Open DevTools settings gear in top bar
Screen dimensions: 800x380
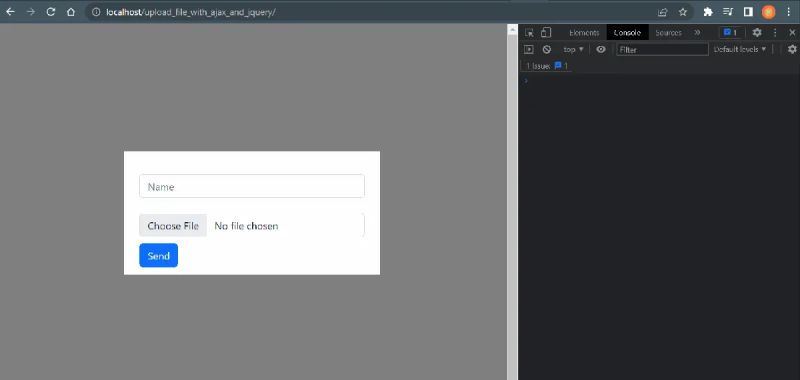coord(757,33)
